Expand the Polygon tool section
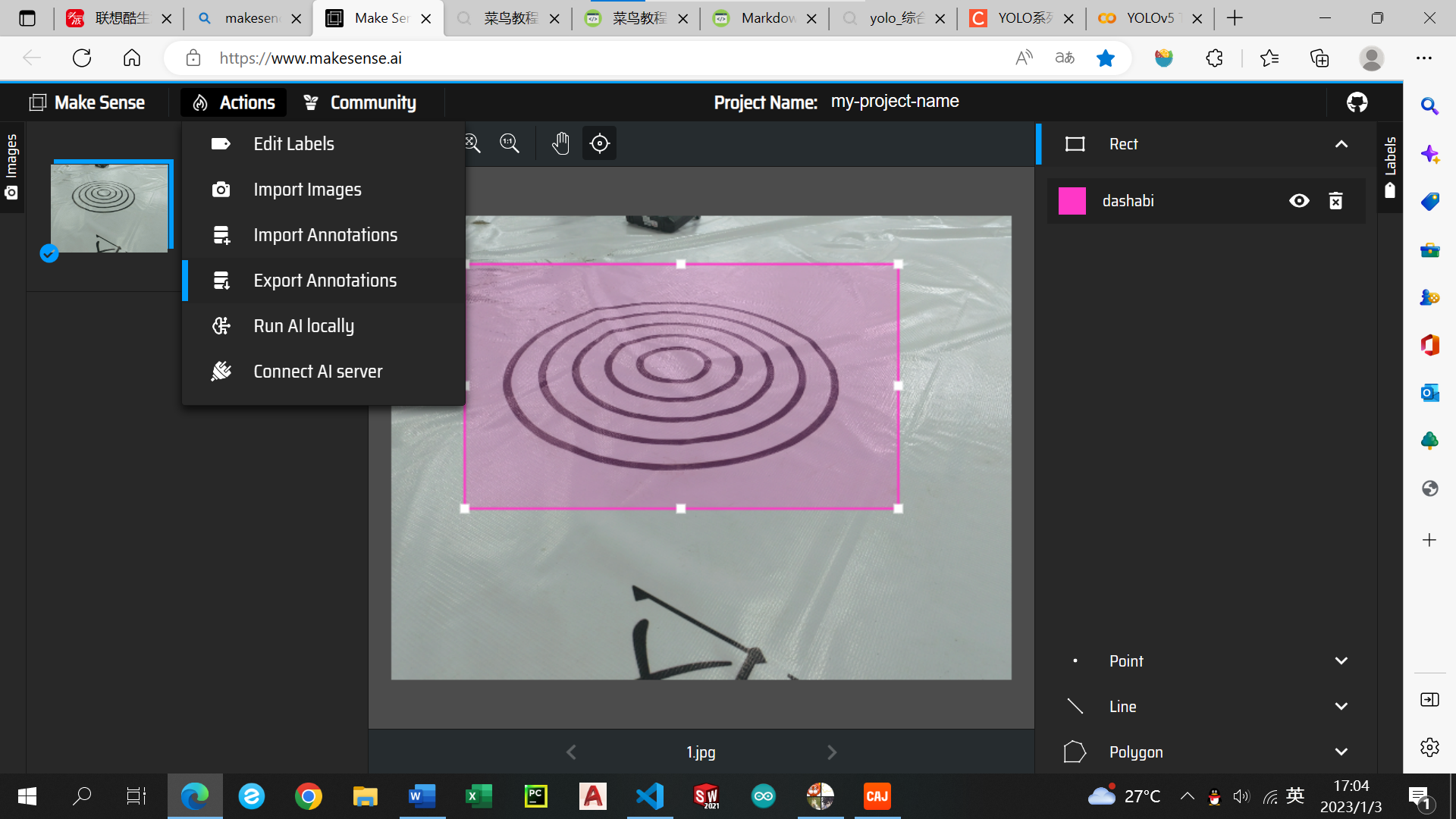This screenshot has height=819, width=1456. (1341, 752)
